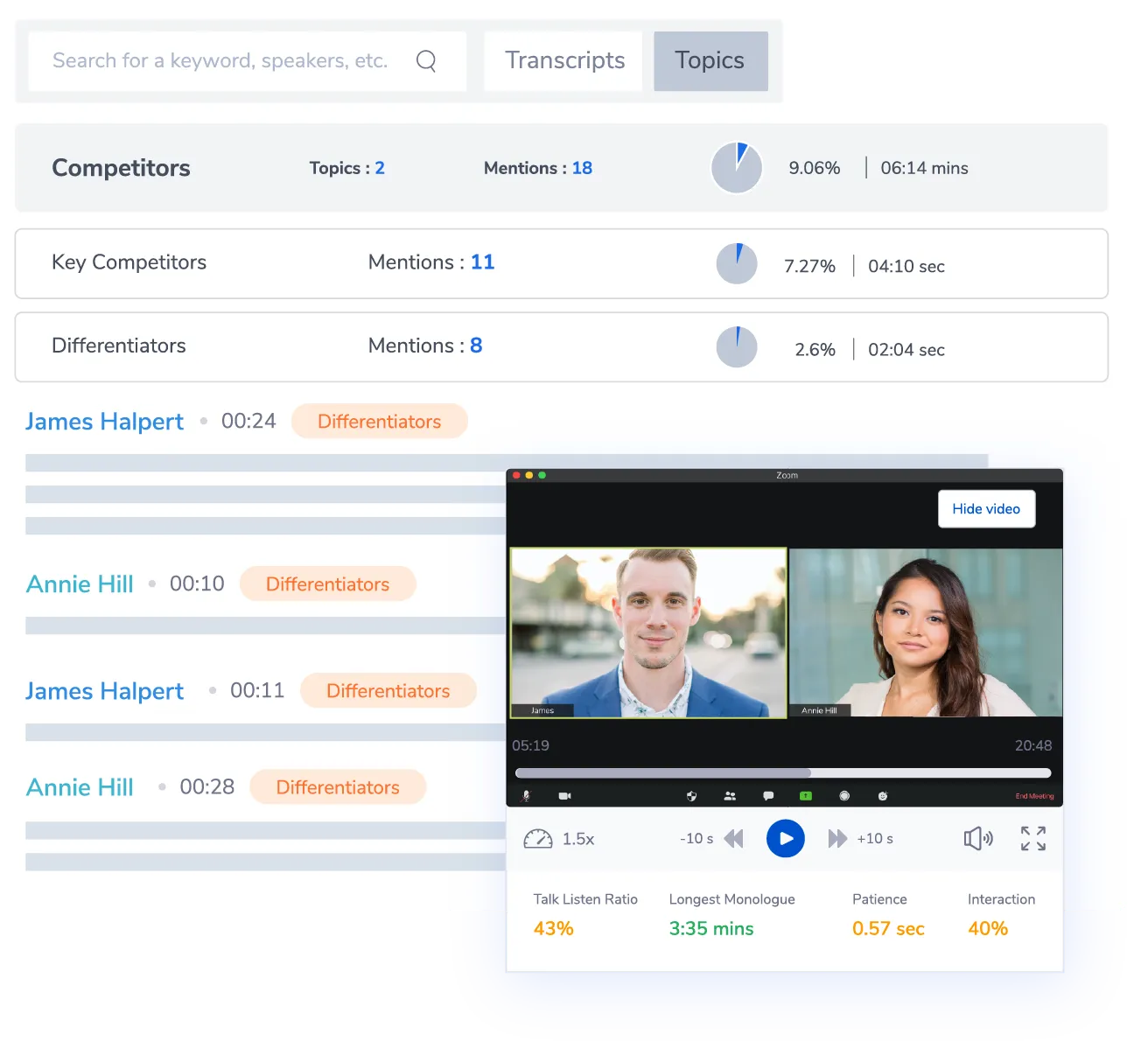Click the video progress bar
This screenshot has height=1062, width=1148.
783,773
